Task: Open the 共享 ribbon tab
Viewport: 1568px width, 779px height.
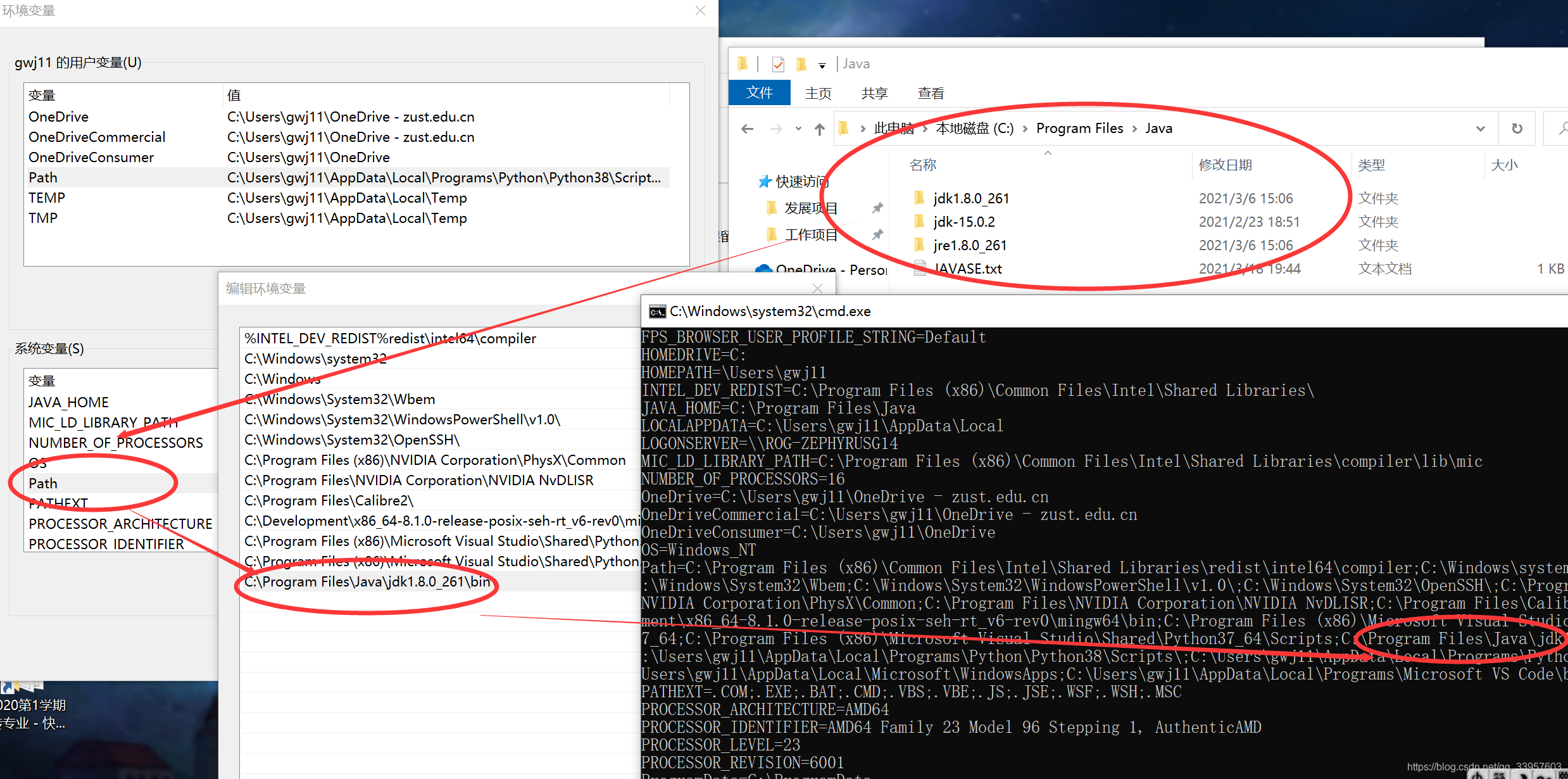Action: pyautogui.click(x=875, y=93)
